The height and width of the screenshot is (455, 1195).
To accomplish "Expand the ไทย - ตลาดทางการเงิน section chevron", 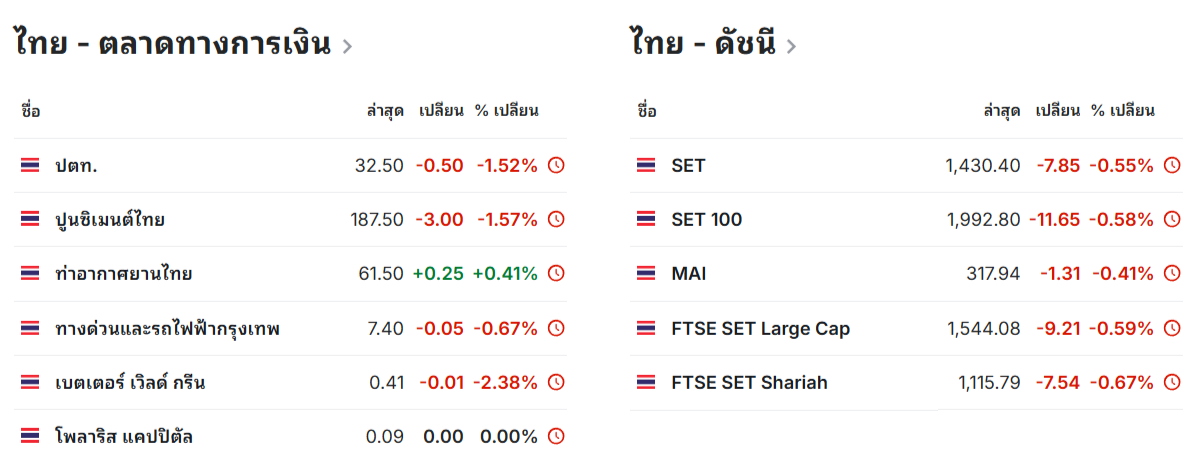I will coord(348,46).
